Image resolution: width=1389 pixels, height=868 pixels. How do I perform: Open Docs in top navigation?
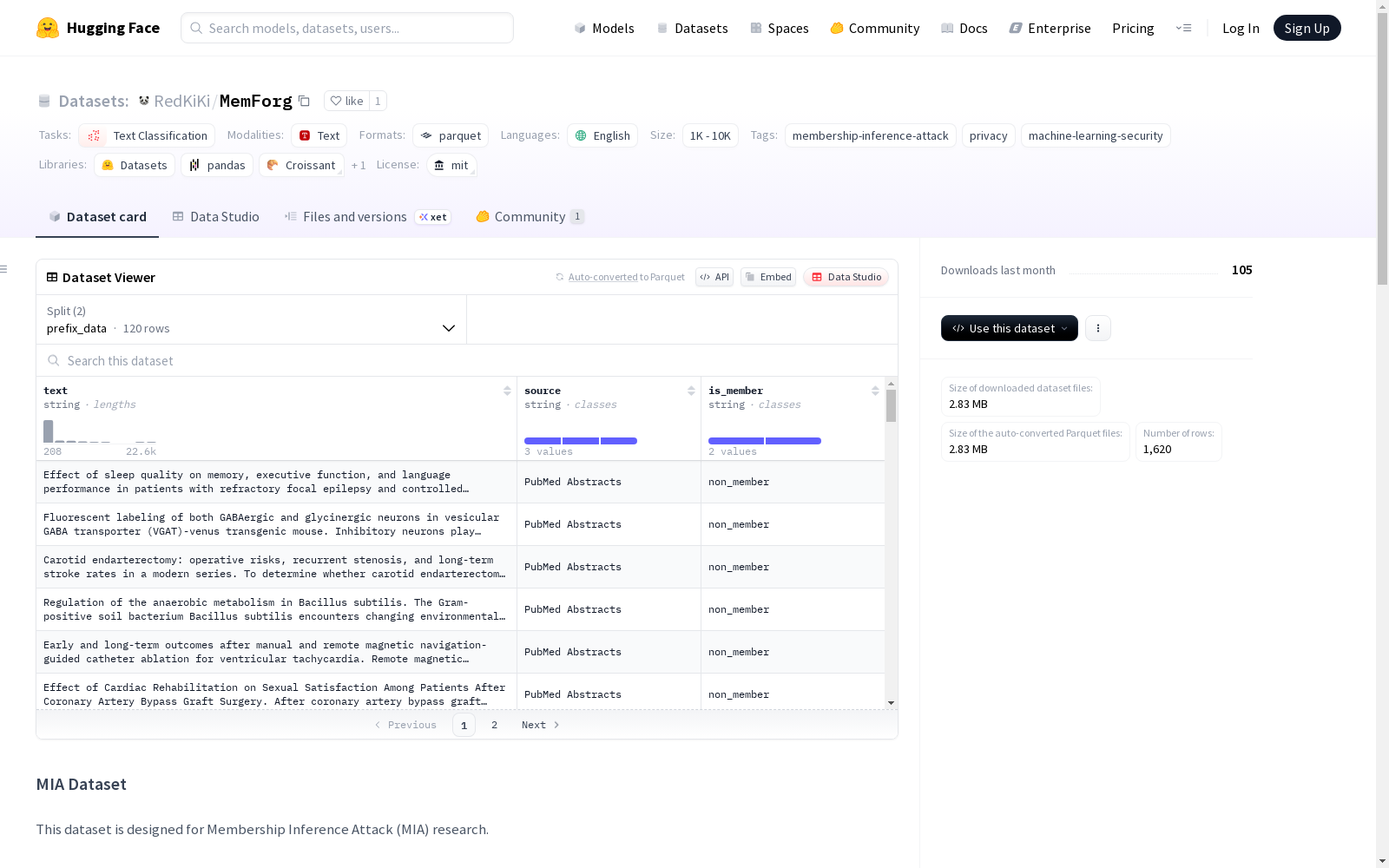[964, 28]
